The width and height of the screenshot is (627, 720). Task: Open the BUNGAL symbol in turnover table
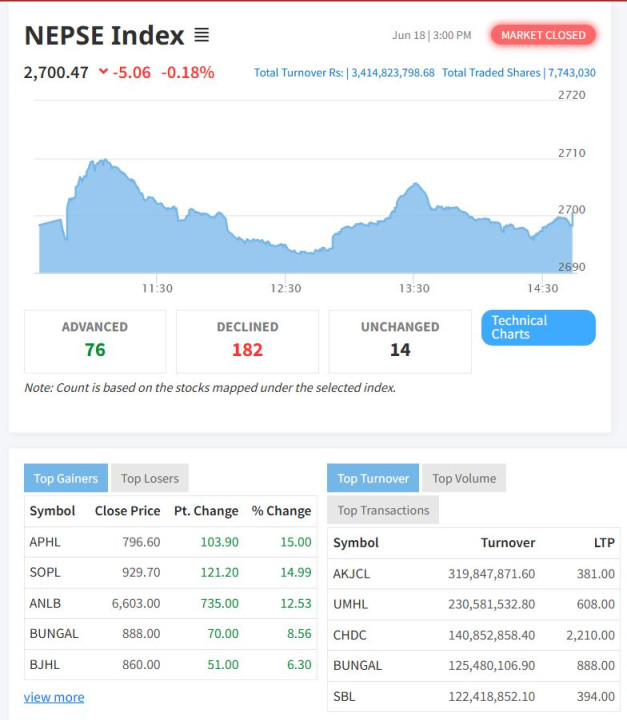point(357,665)
